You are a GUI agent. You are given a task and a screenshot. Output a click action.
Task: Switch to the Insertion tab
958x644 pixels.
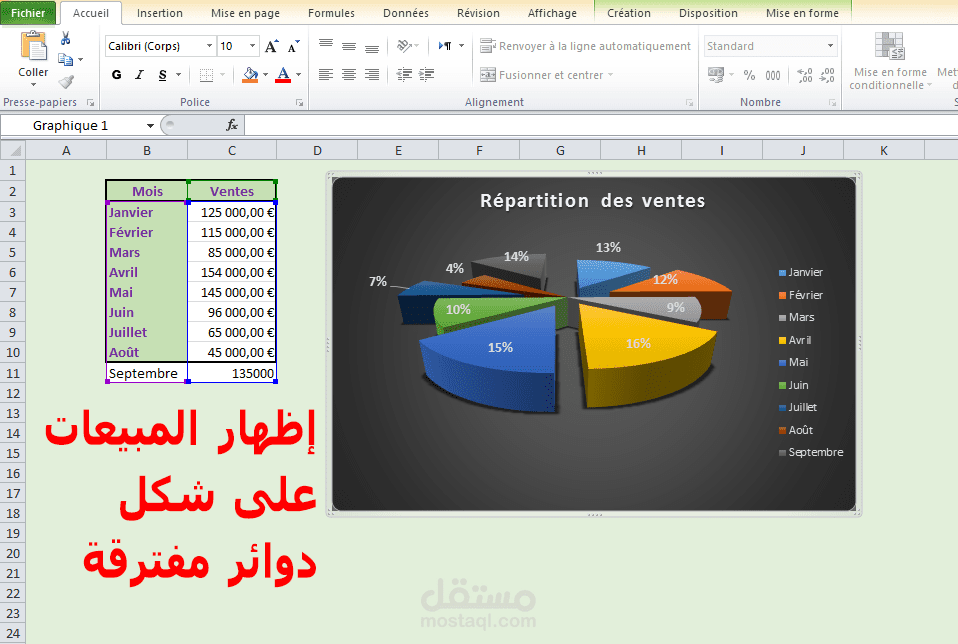pyautogui.click(x=159, y=13)
